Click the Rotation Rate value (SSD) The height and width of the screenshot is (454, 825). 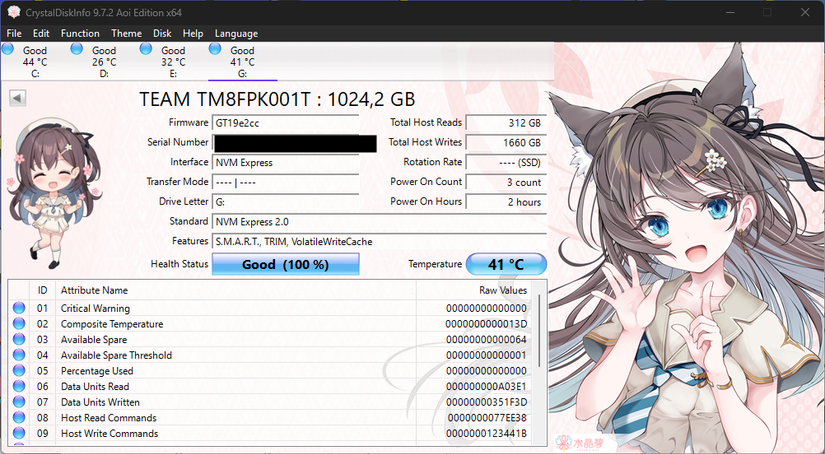(506, 163)
